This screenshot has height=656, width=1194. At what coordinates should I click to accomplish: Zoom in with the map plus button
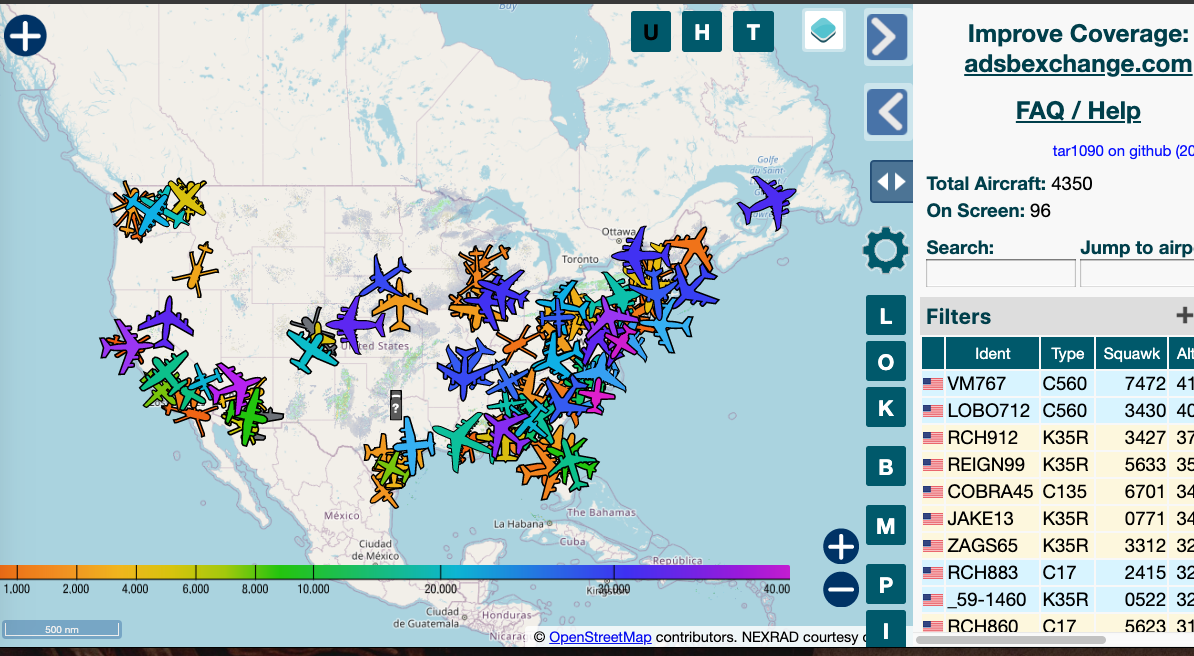pyautogui.click(x=841, y=546)
